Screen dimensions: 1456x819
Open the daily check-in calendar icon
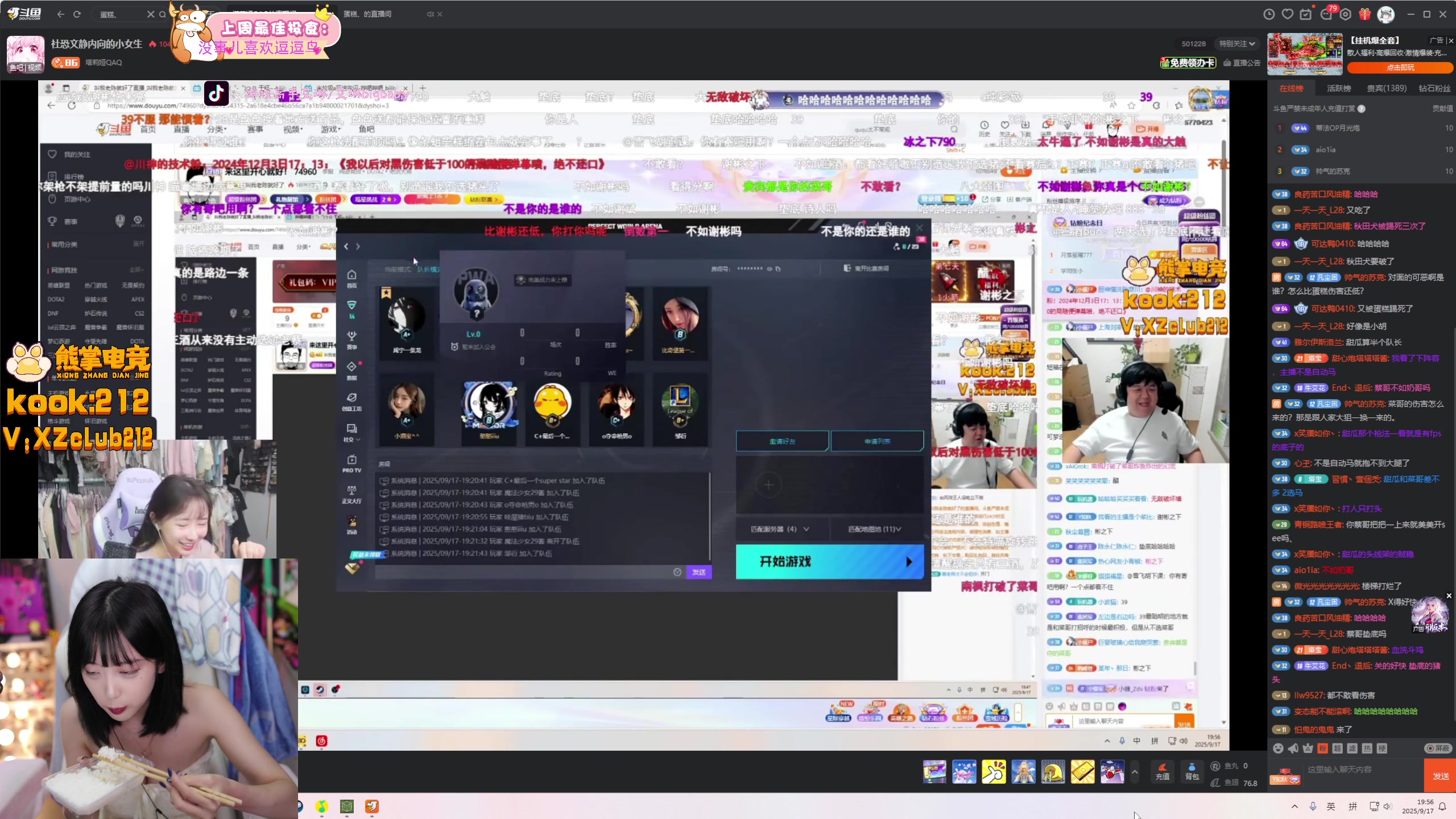coord(1306,14)
